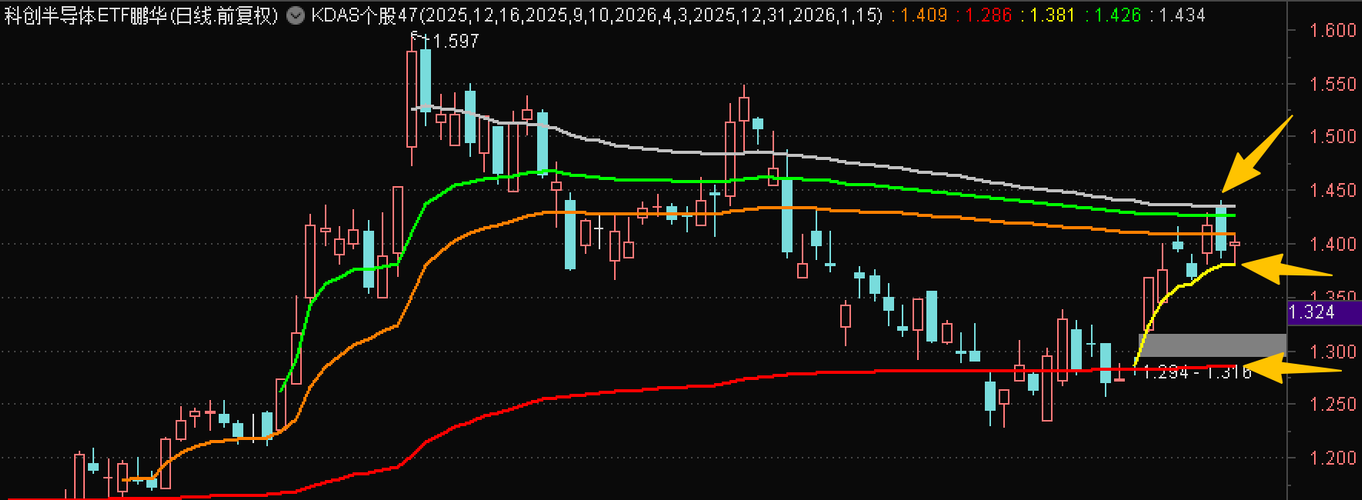Click the 1.350 price axis label
The height and width of the screenshot is (500, 1362).
pyautogui.click(x=1333, y=296)
